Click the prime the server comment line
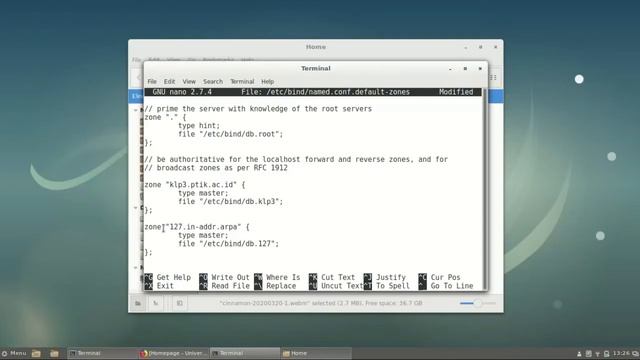The width and height of the screenshot is (640, 360). [x=258, y=109]
